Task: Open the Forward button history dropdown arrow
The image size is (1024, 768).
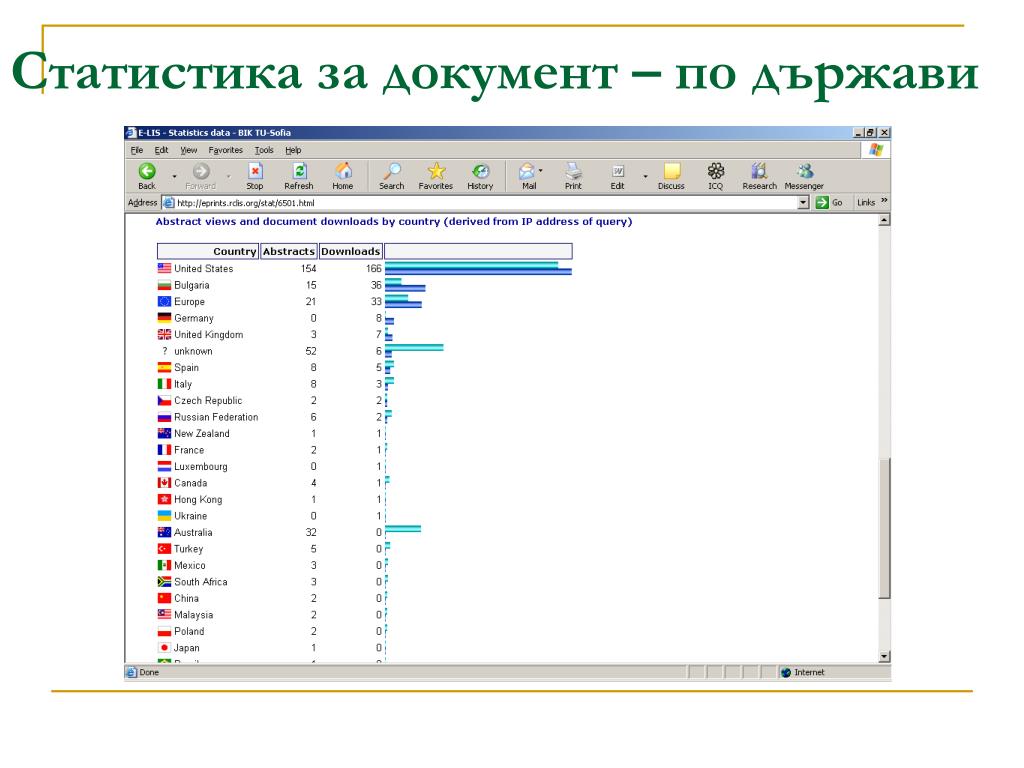Action: point(229,176)
